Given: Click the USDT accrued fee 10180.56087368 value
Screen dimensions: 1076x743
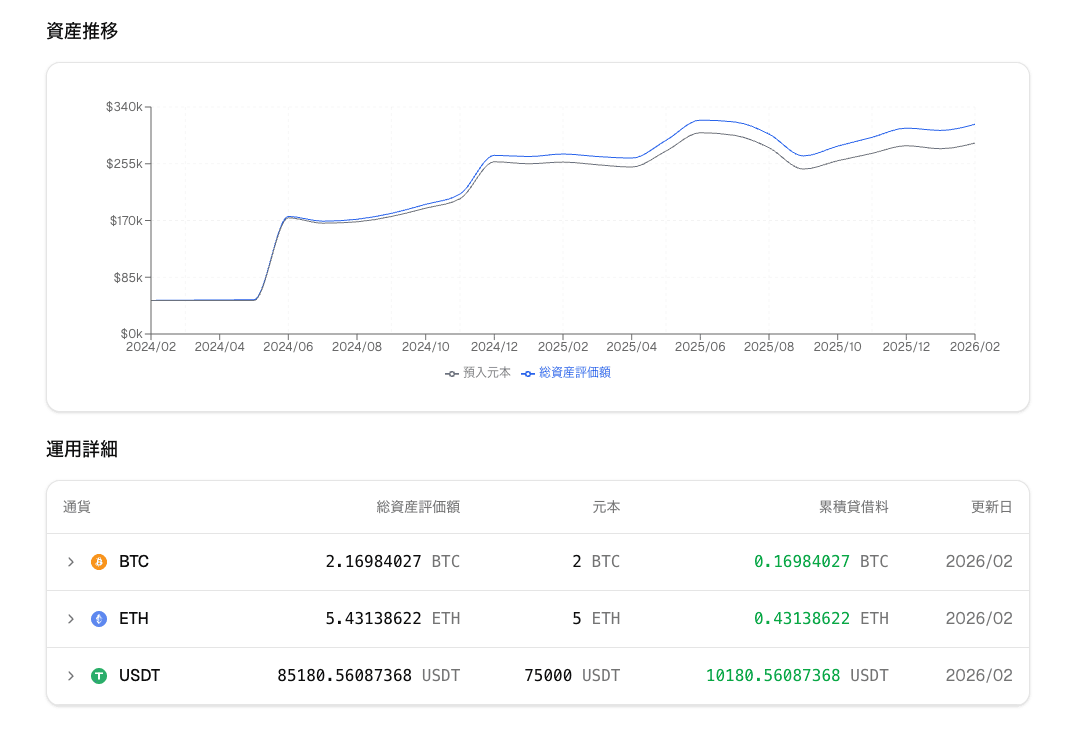Looking at the screenshot, I should tap(773, 676).
